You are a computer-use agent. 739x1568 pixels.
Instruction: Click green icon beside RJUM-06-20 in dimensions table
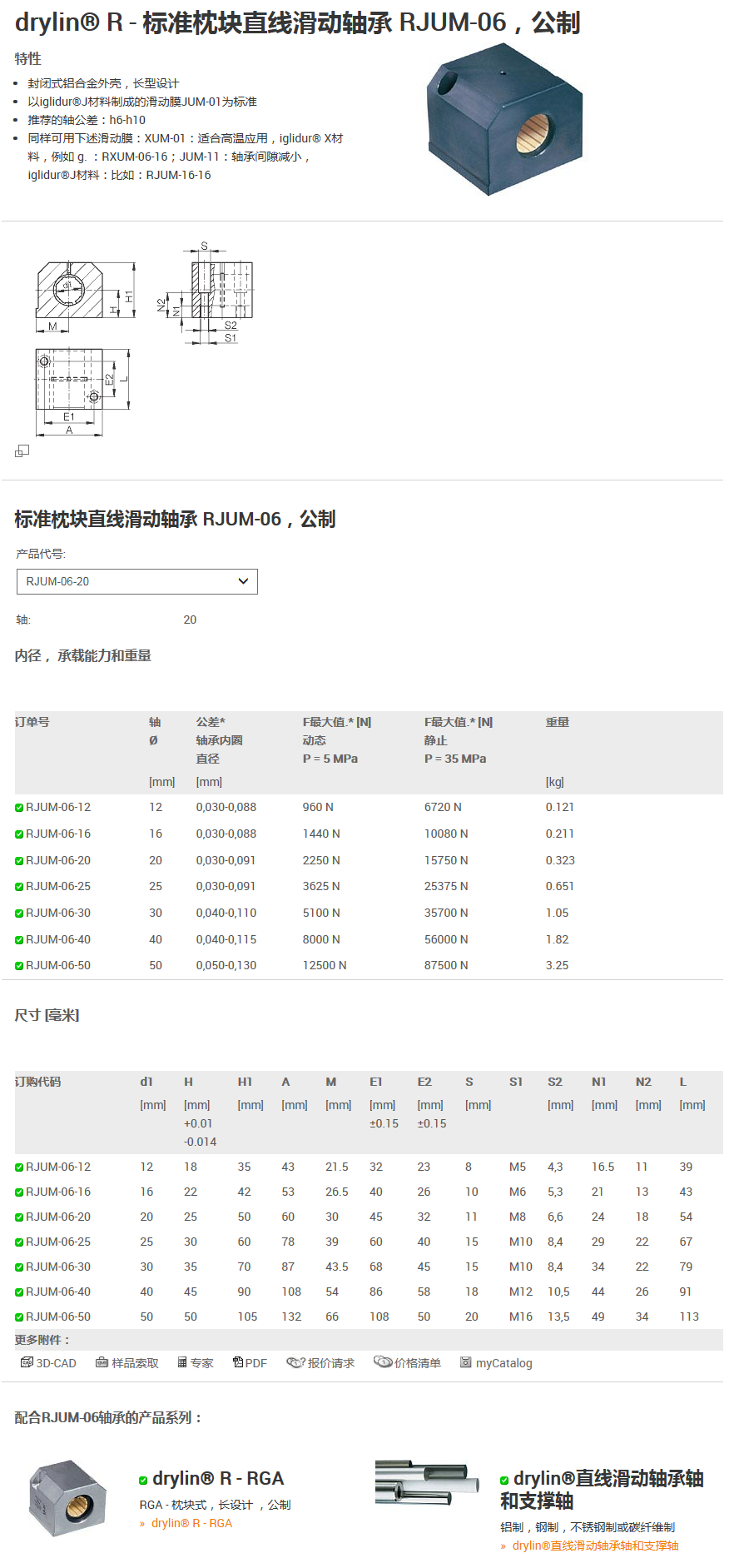19,1217
